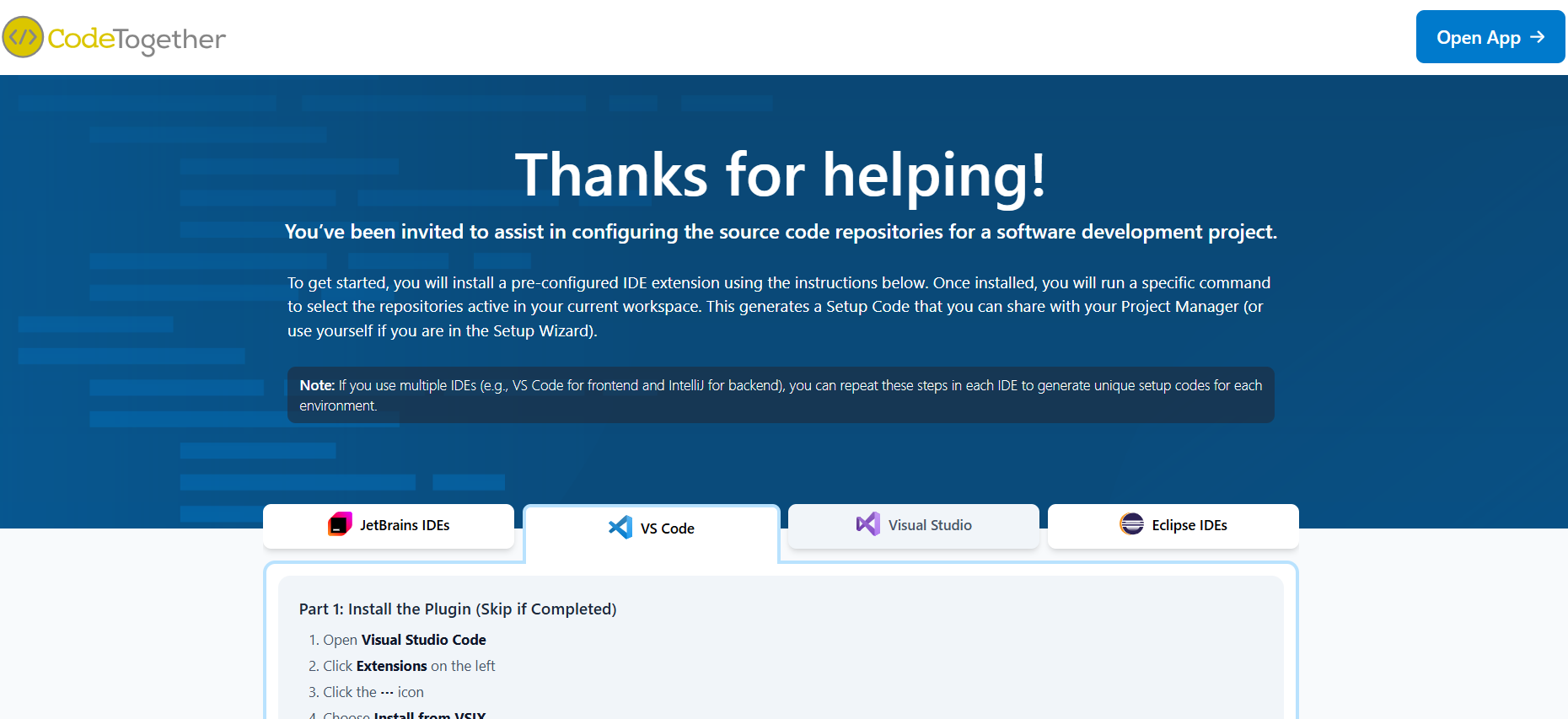1568x719 pixels.
Task: Click the VS Code logo icon
Action: click(x=620, y=528)
